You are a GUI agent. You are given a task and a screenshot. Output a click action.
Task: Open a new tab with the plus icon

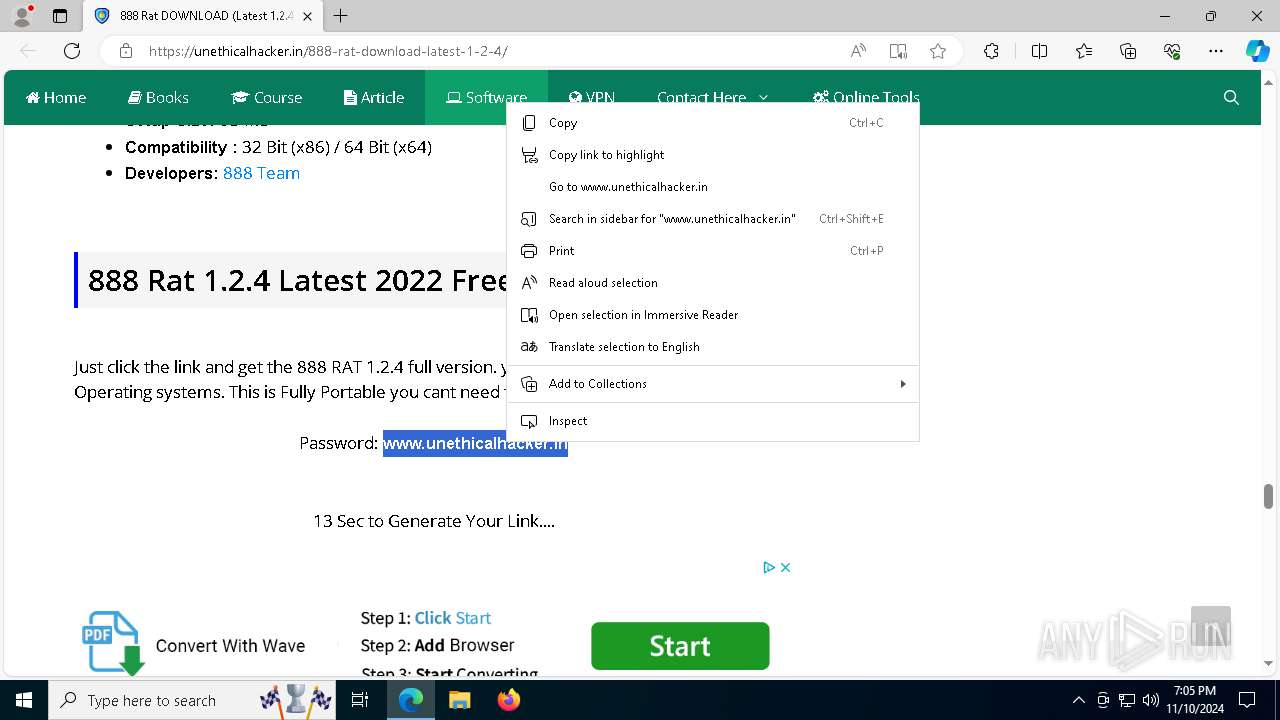[x=341, y=16]
